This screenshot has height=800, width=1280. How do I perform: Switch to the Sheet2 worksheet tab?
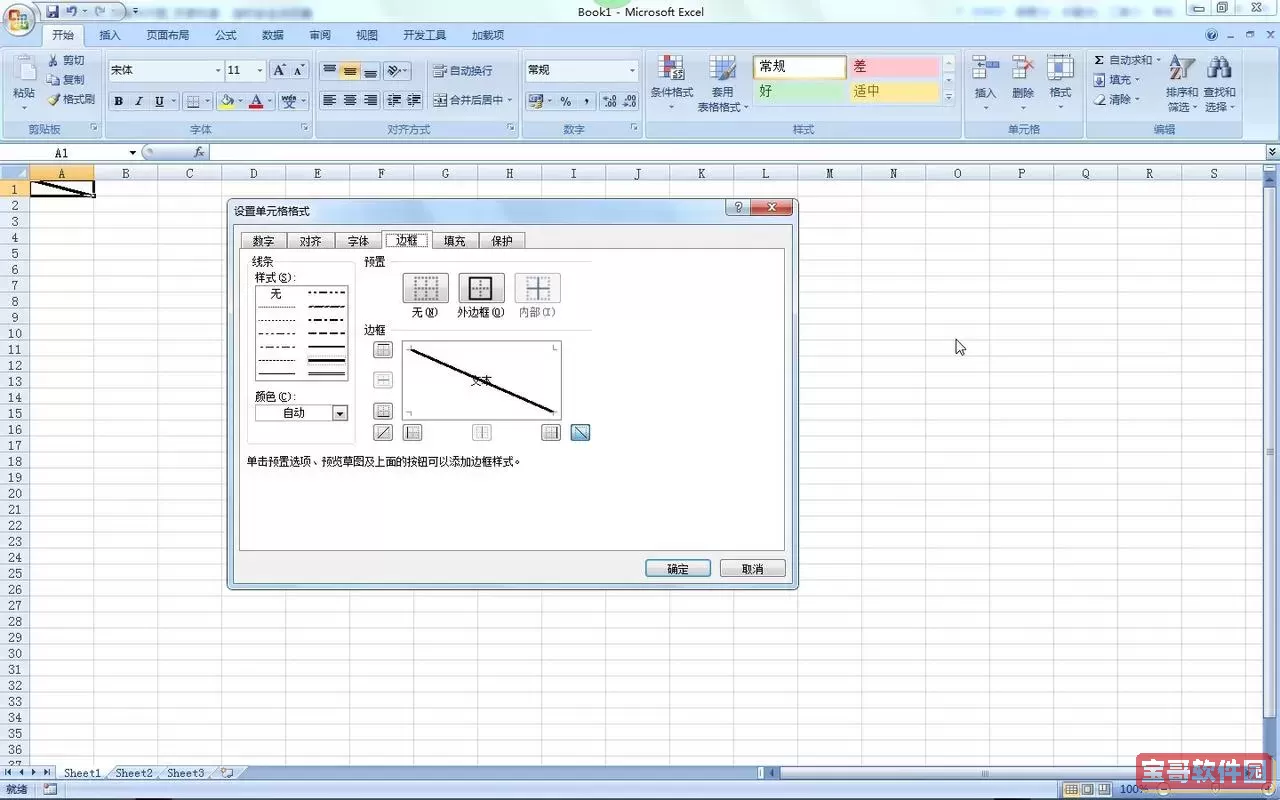134,773
